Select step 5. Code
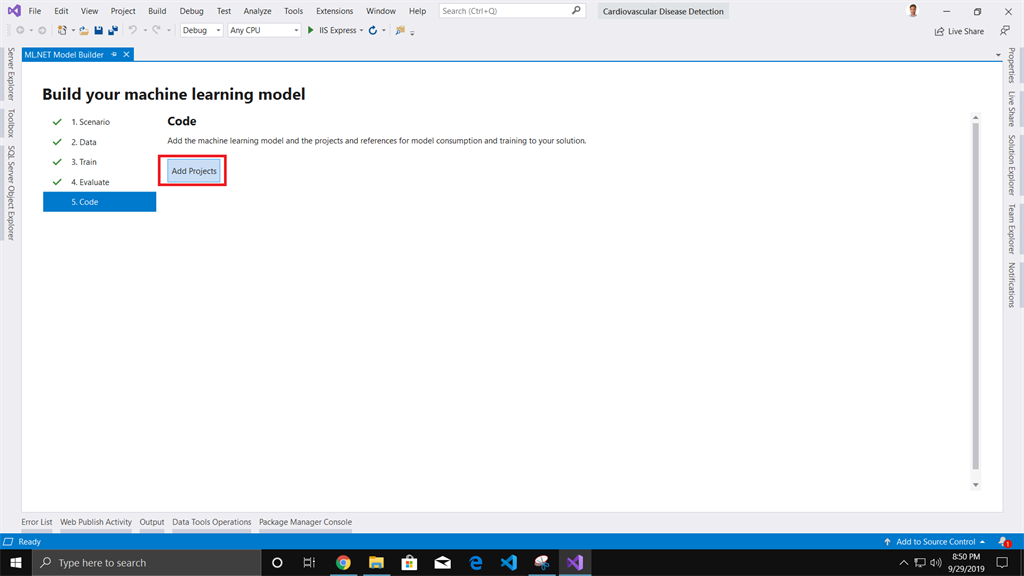1024x576 pixels. 99,202
